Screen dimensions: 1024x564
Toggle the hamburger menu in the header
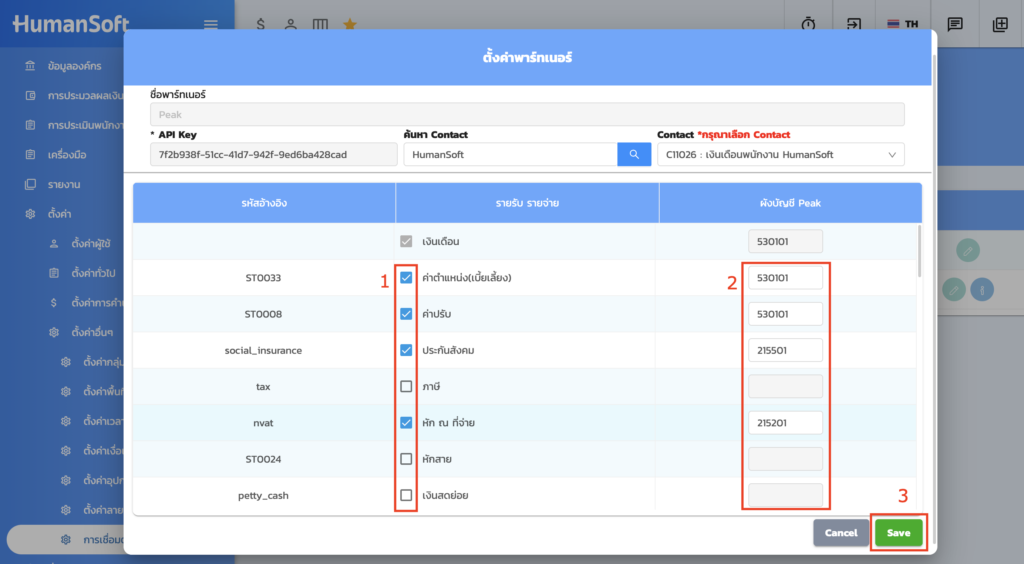[x=210, y=25]
